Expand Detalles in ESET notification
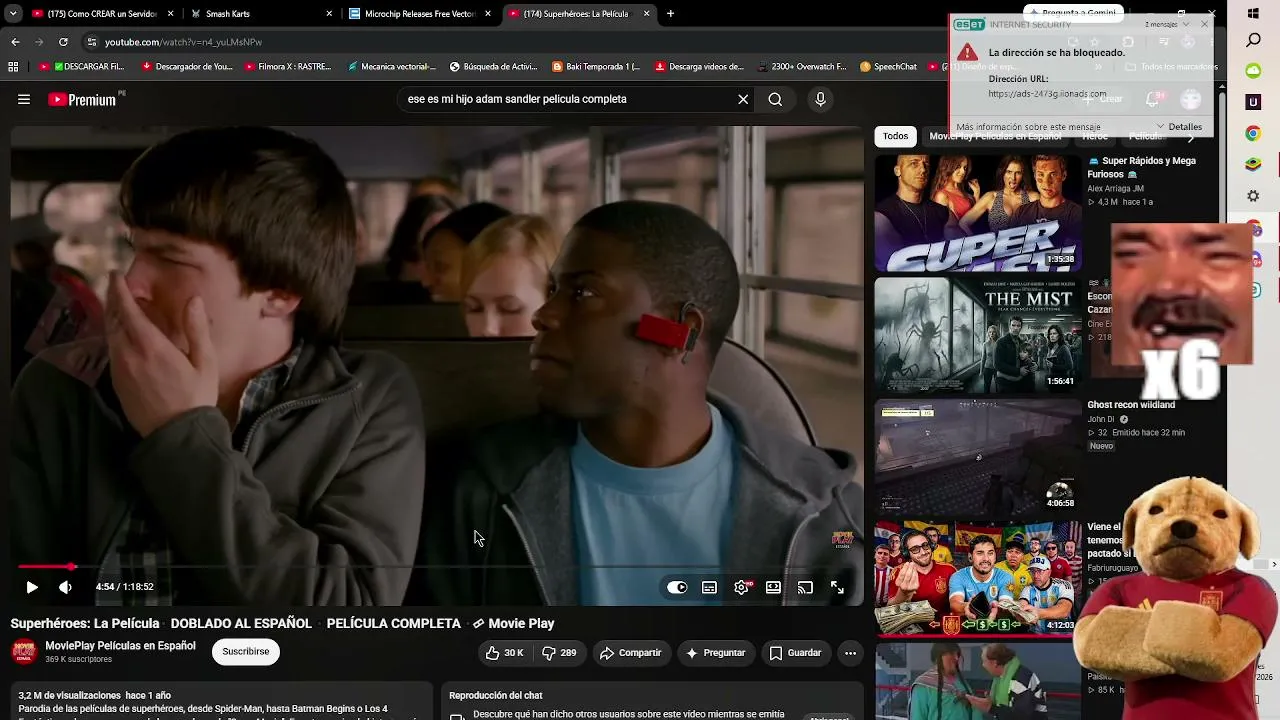The image size is (1280, 720). click(1179, 127)
